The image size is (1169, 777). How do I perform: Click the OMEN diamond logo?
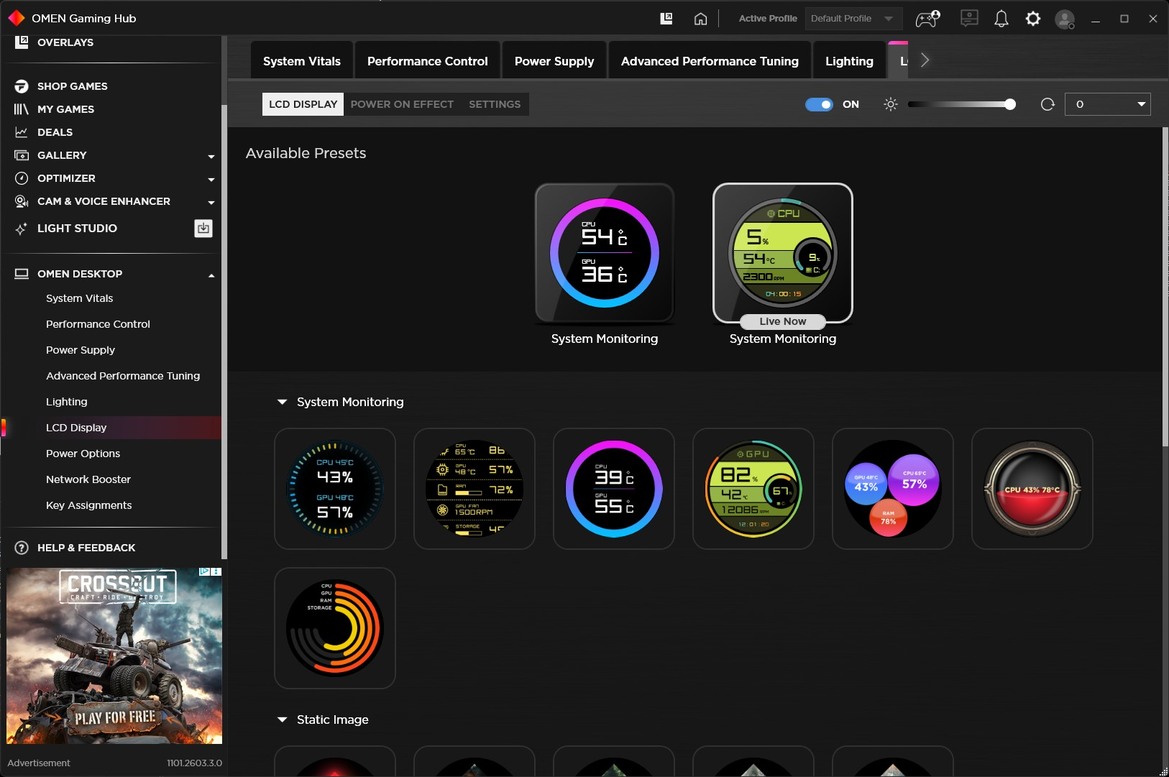[x=16, y=18]
